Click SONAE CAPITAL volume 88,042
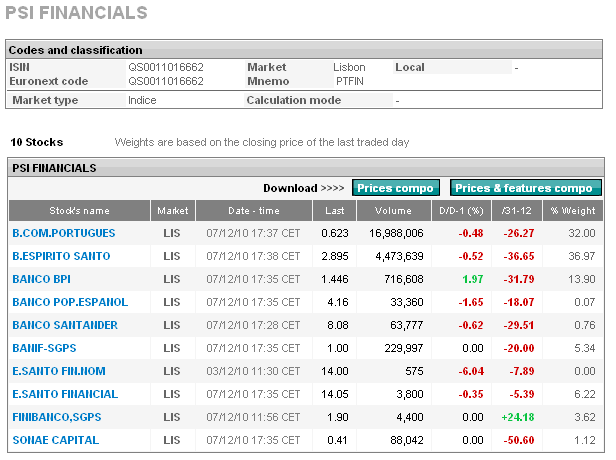Image resolution: width=616 pixels, height=460 pixels. 407,440
